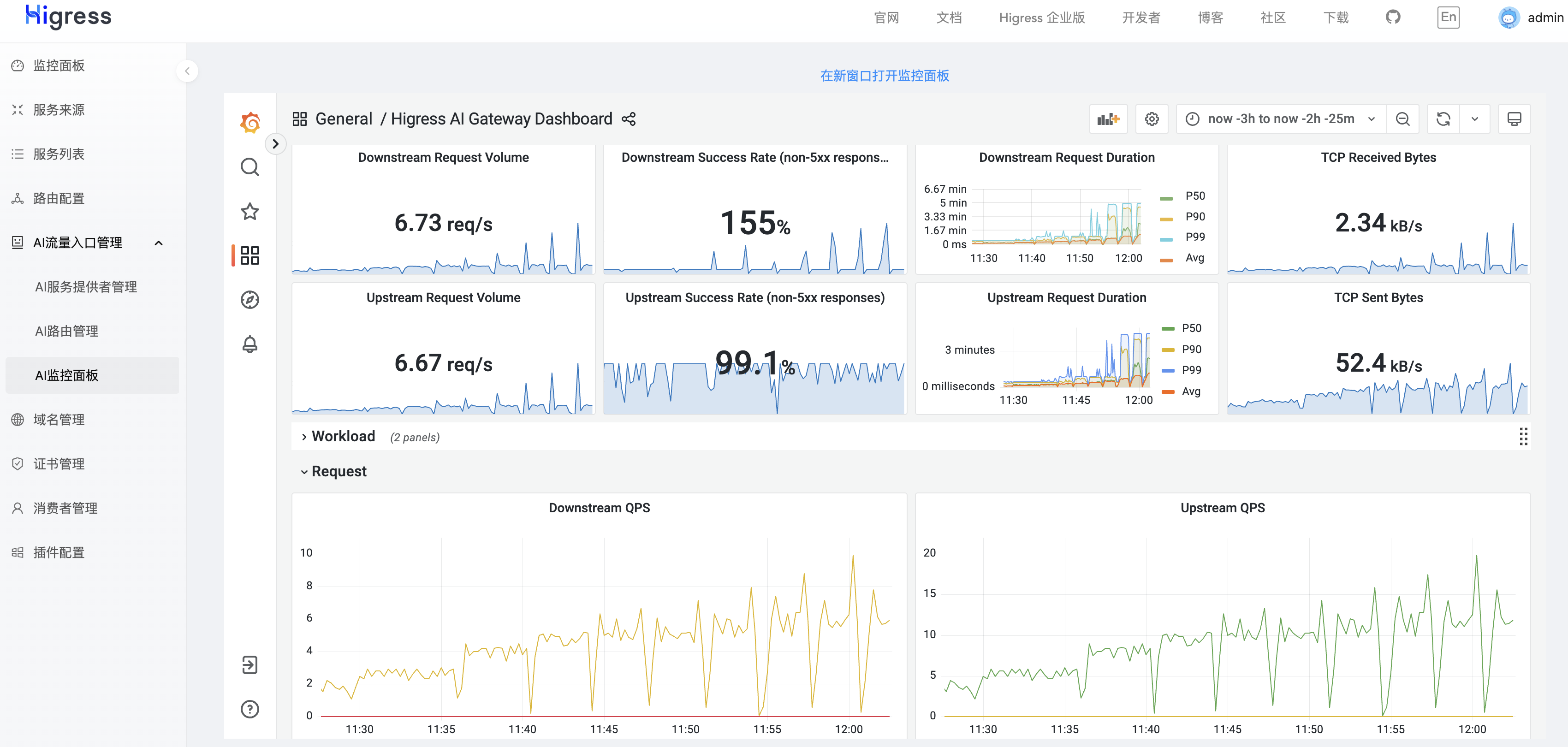Open 博客 top navigation link

1210,18
